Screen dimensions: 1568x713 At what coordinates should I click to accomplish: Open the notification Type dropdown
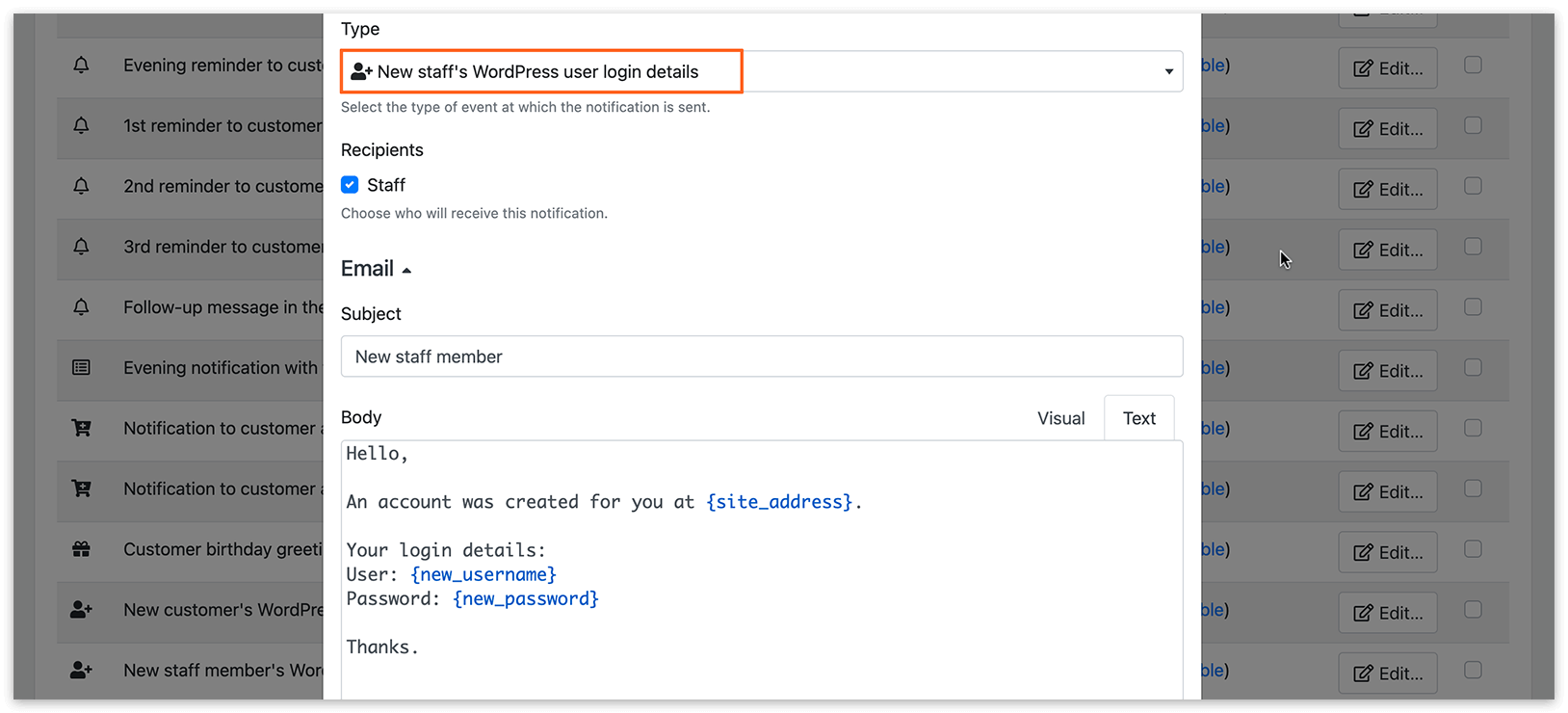click(x=762, y=71)
